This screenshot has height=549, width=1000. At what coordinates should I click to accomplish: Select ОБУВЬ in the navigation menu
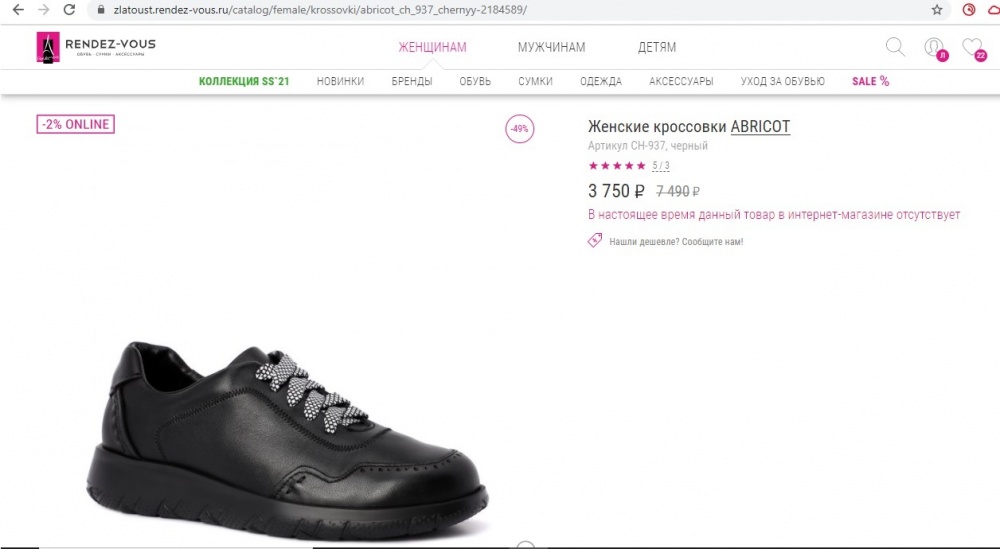tap(475, 81)
